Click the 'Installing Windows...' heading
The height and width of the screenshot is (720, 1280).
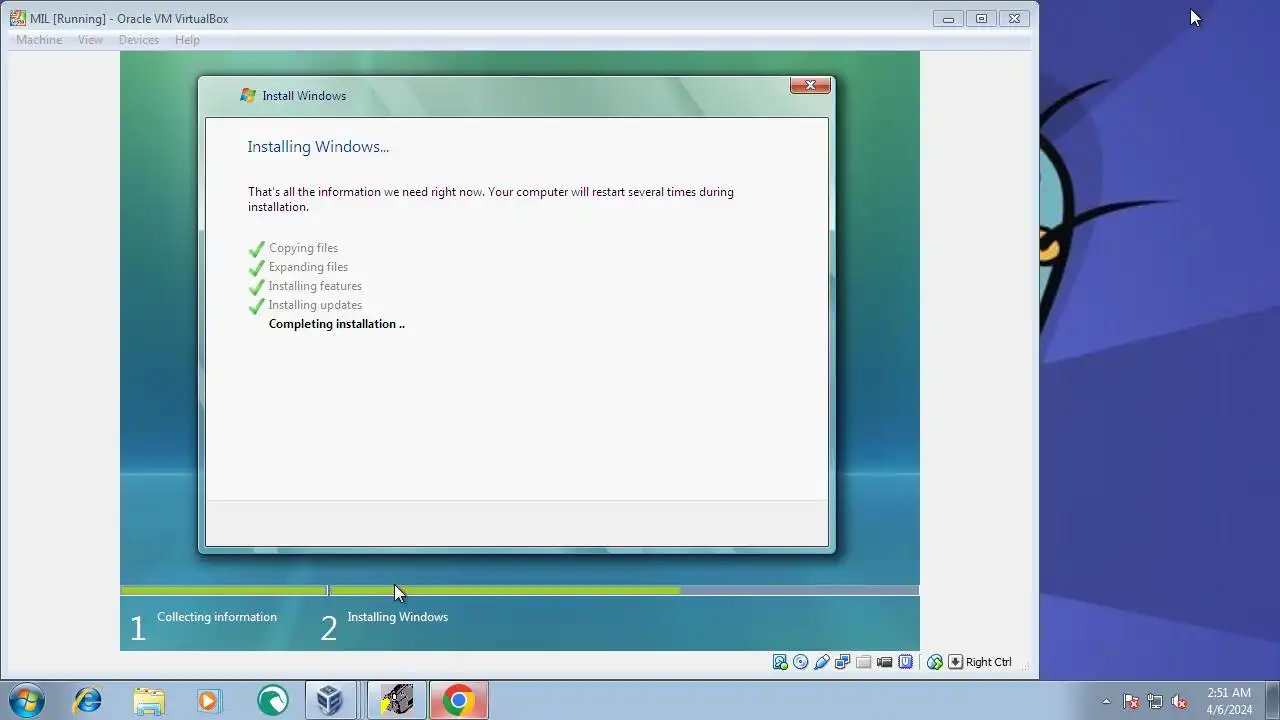[318, 147]
